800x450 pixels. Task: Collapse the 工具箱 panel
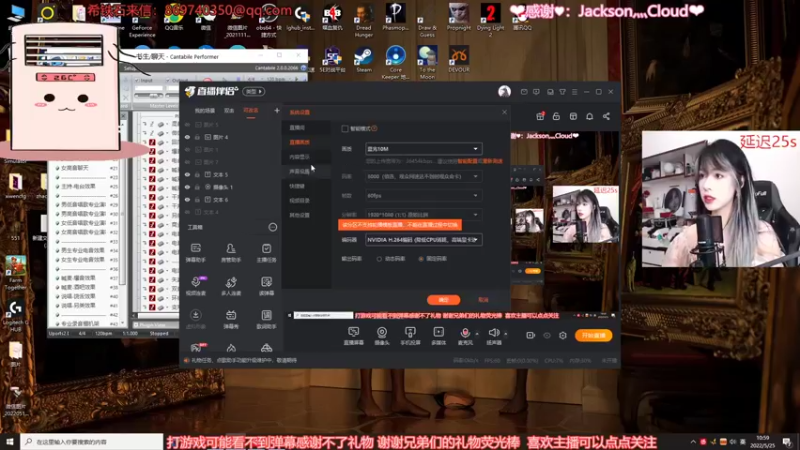[x=272, y=227]
